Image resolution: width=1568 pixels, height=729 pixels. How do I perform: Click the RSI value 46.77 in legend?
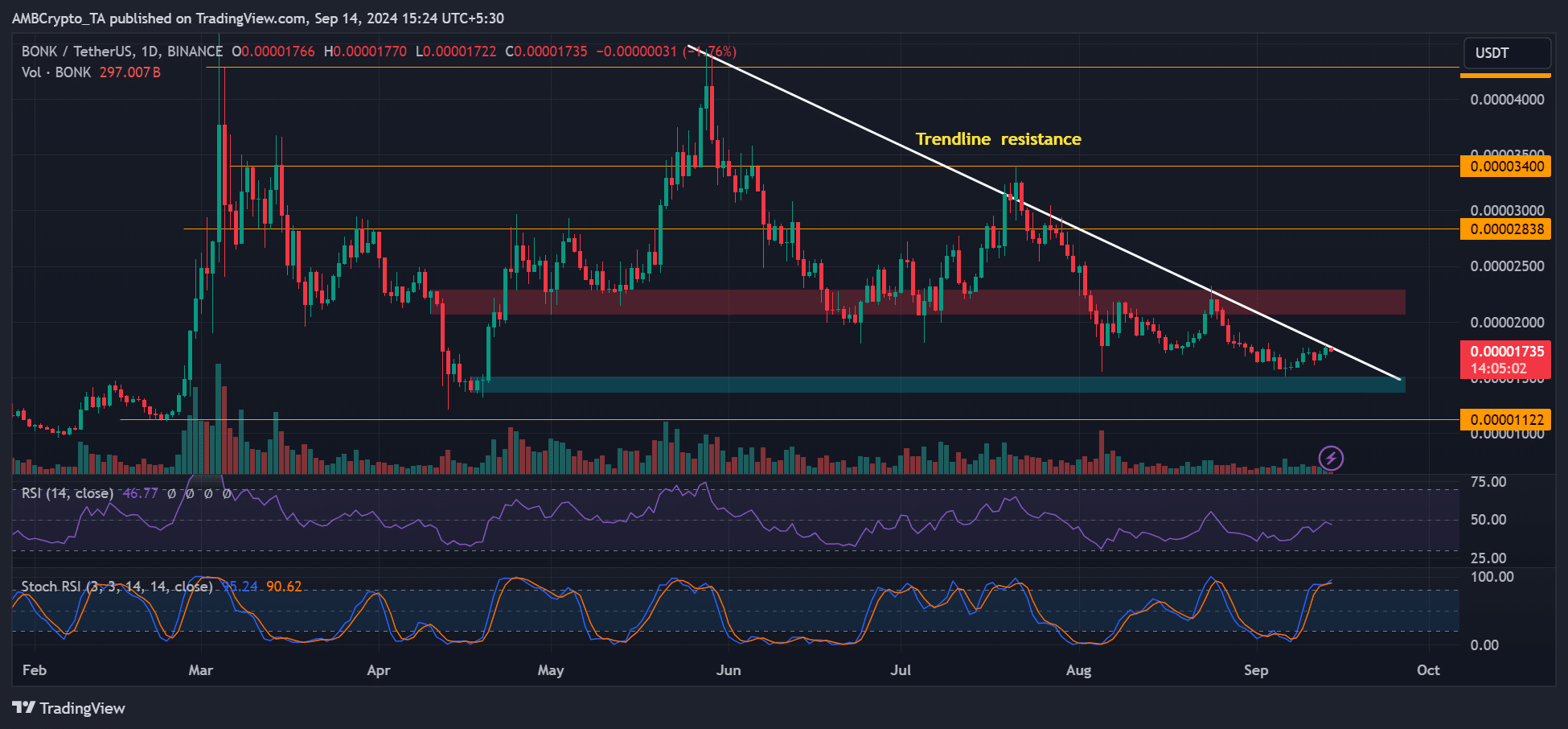140,493
